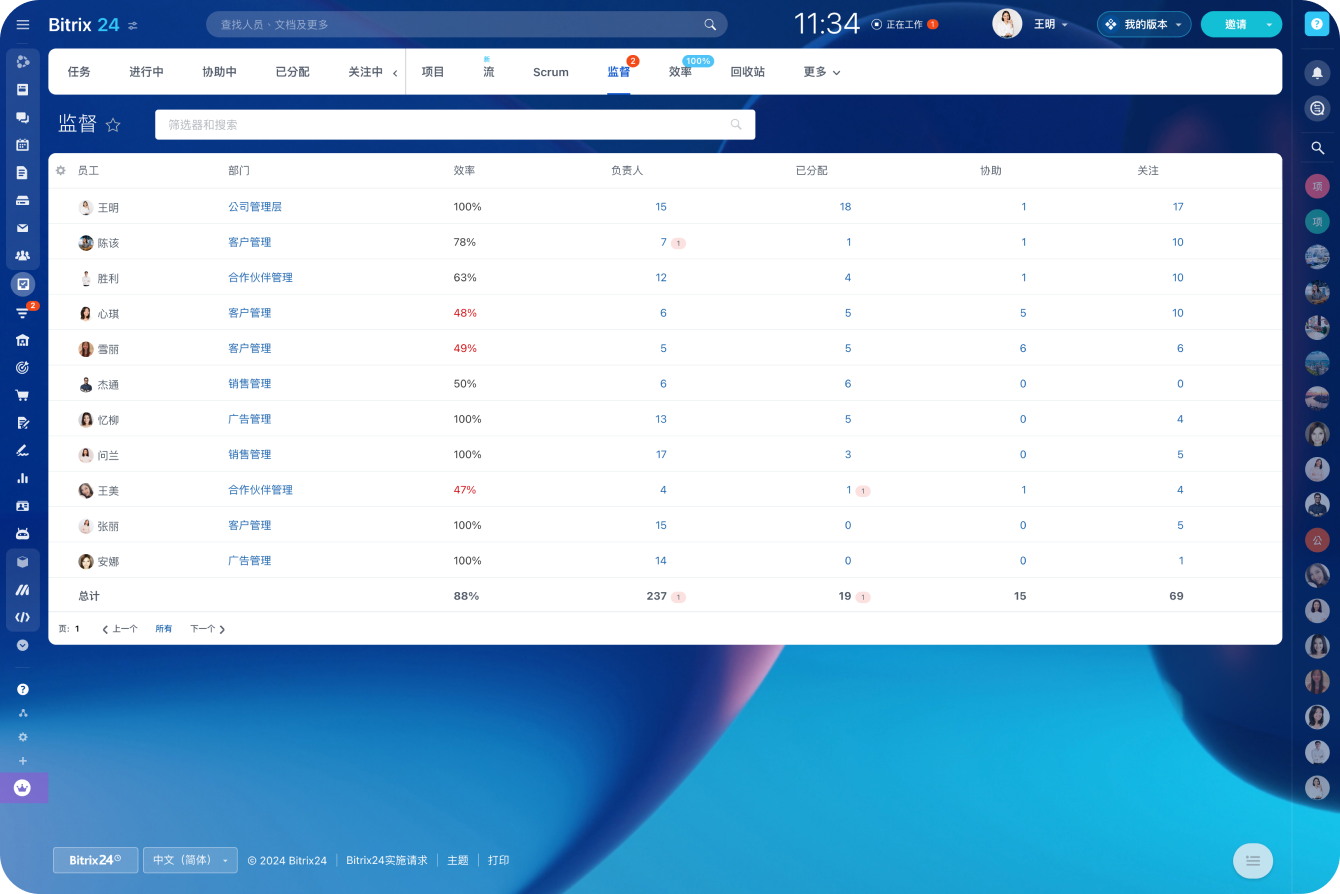Click the 公司管理层 department link
The width and height of the screenshot is (1340, 894).
(255, 207)
